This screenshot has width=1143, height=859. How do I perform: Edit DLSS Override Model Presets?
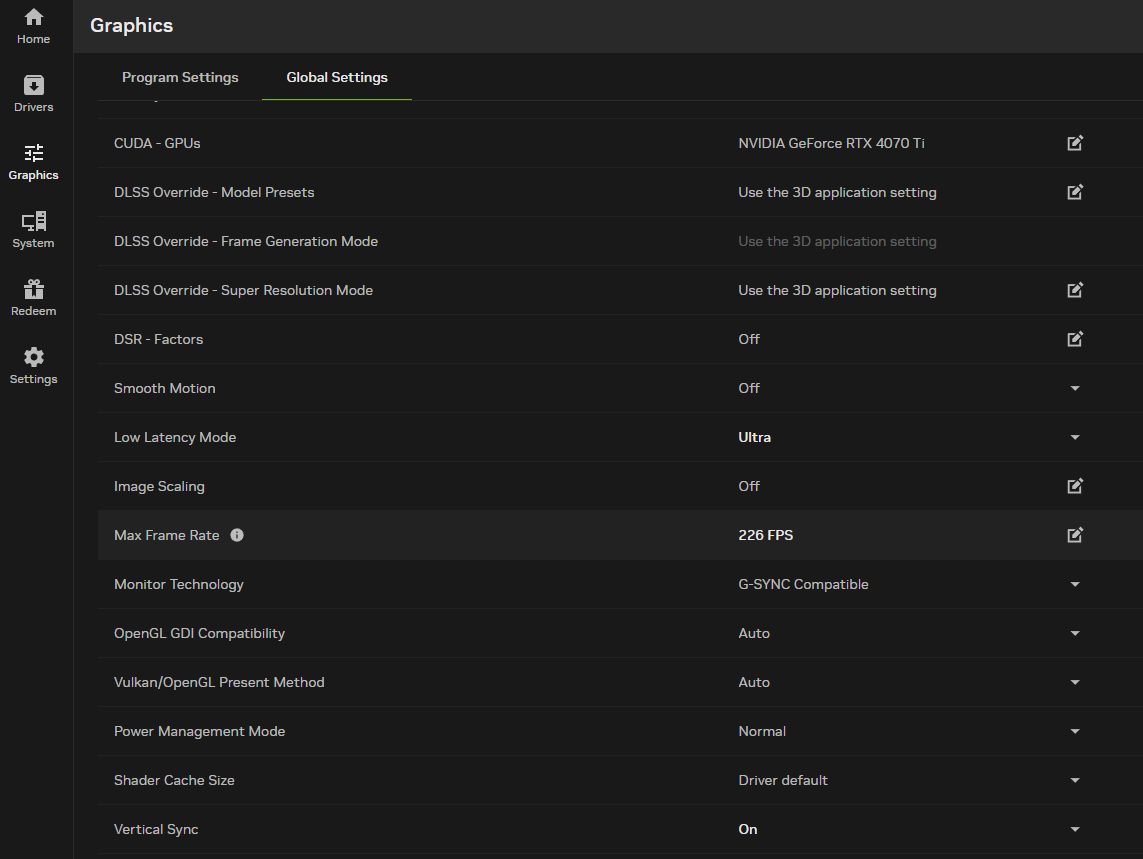tap(1075, 192)
